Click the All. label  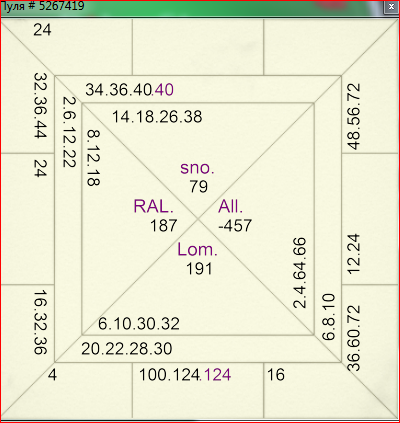tap(231, 206)
